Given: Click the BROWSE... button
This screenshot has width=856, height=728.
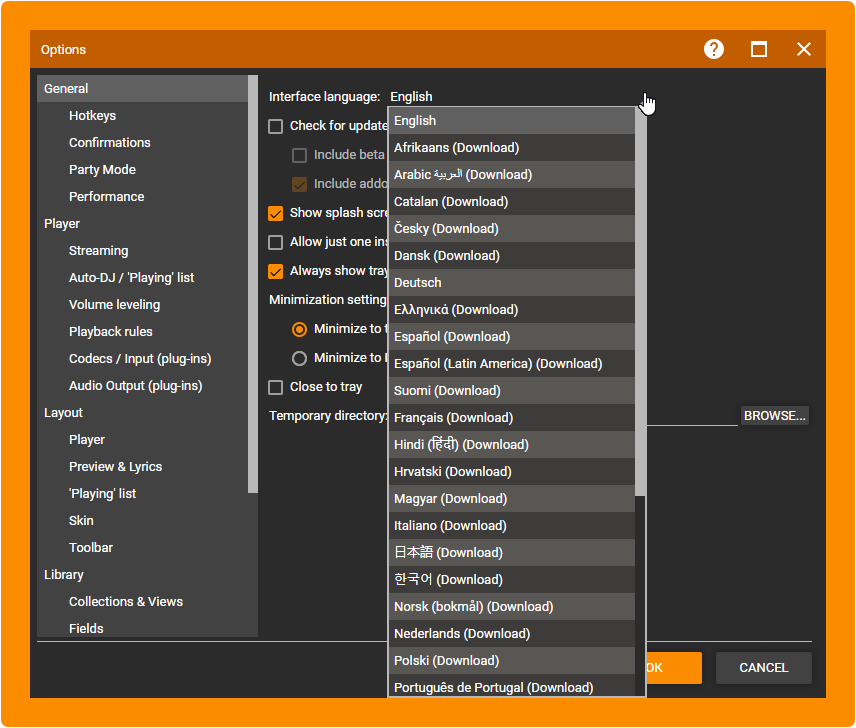Looking at the screenshot, I should click(774, 416).
